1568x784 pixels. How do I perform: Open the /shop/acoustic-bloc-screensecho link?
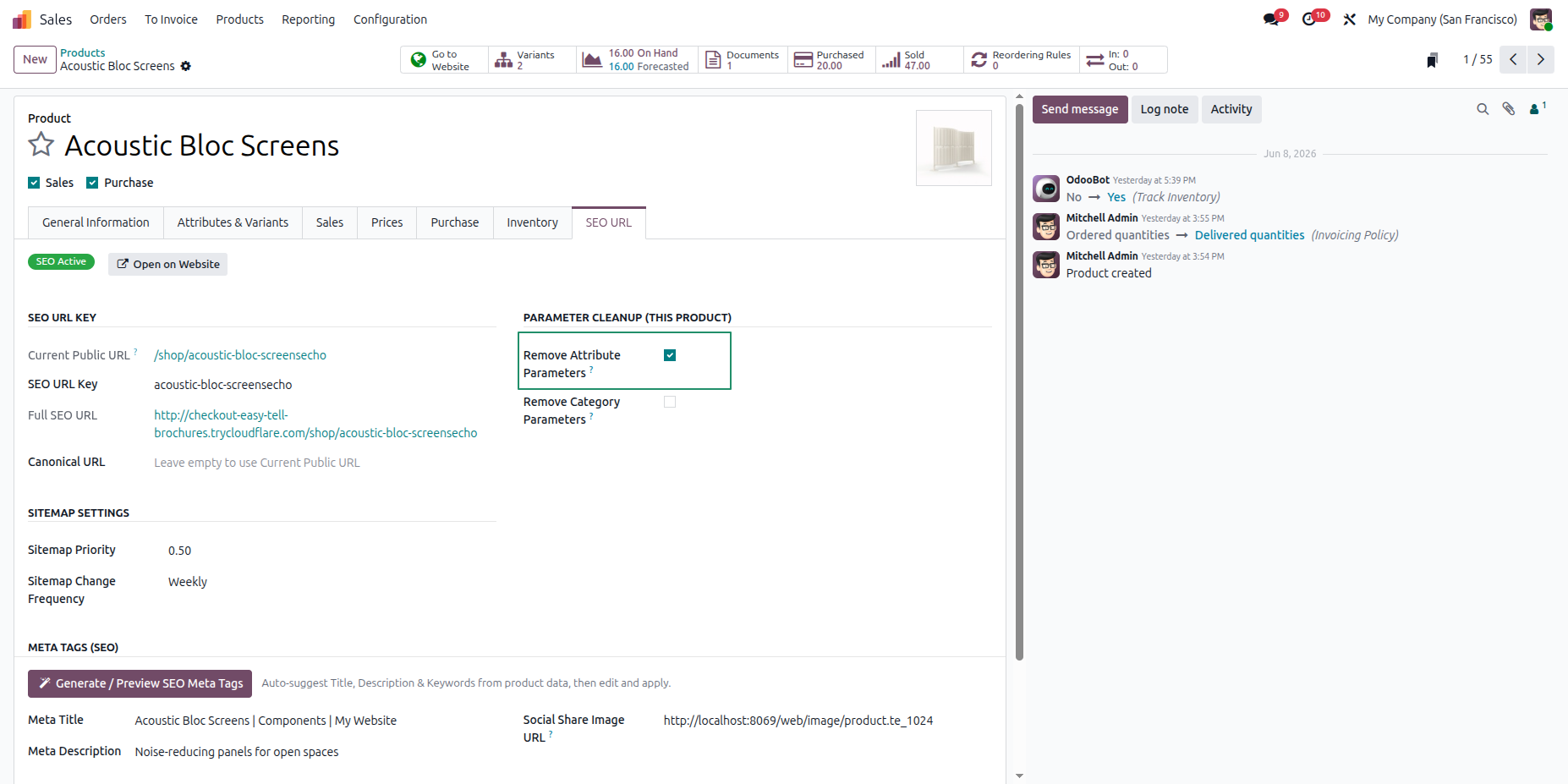pyautogui.click(x=240, y=355)
